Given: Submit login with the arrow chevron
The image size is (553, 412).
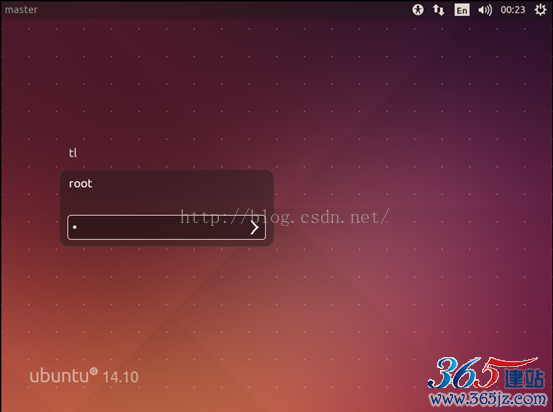Looking at the screenshot, I should (255, 228).
